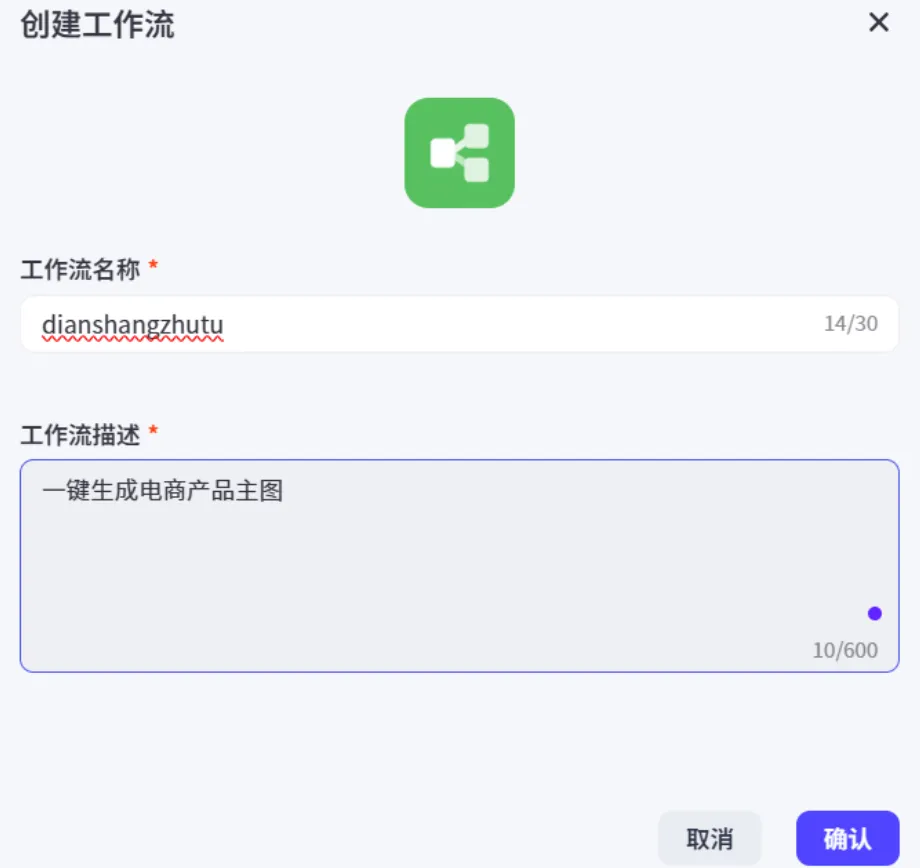The width and height of the screenshot is (920, 868).
Task: Click the 创建工作流 dialog title
Action: point(97,25)
